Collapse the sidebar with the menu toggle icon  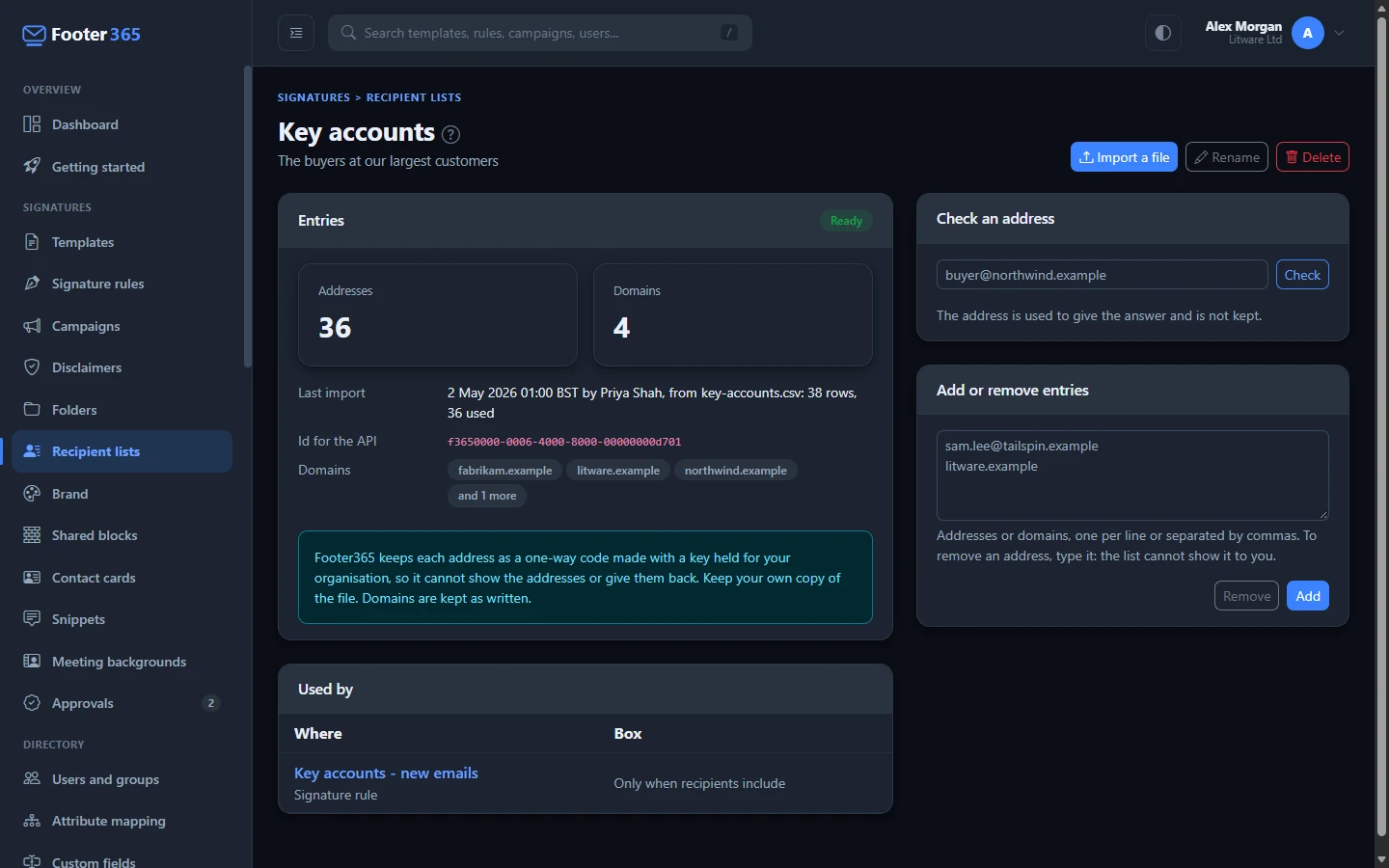point(296,33)
